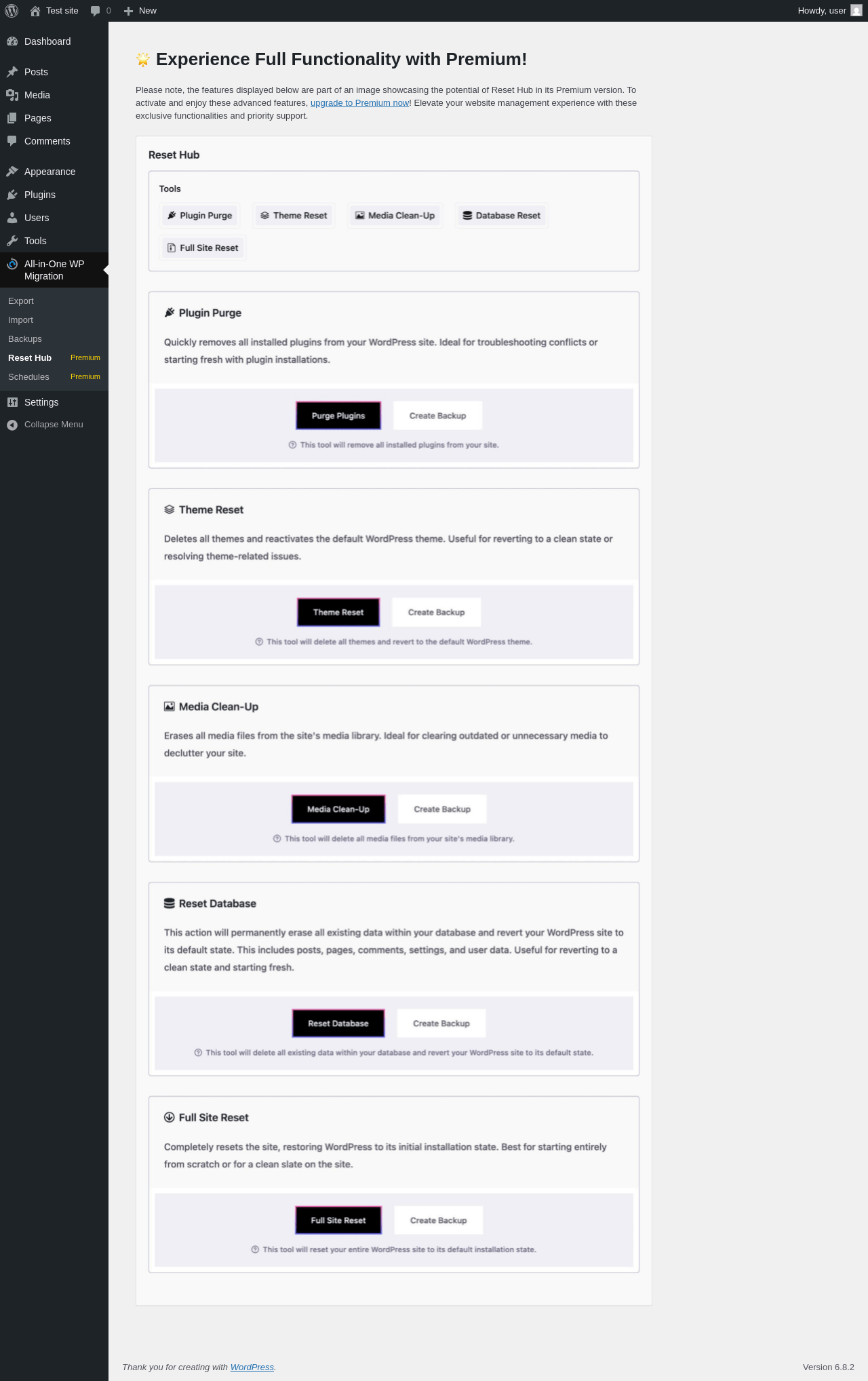Select the Backups submenu item
The height and width of the screenshot is (1381, 868).
click(25, 339)
